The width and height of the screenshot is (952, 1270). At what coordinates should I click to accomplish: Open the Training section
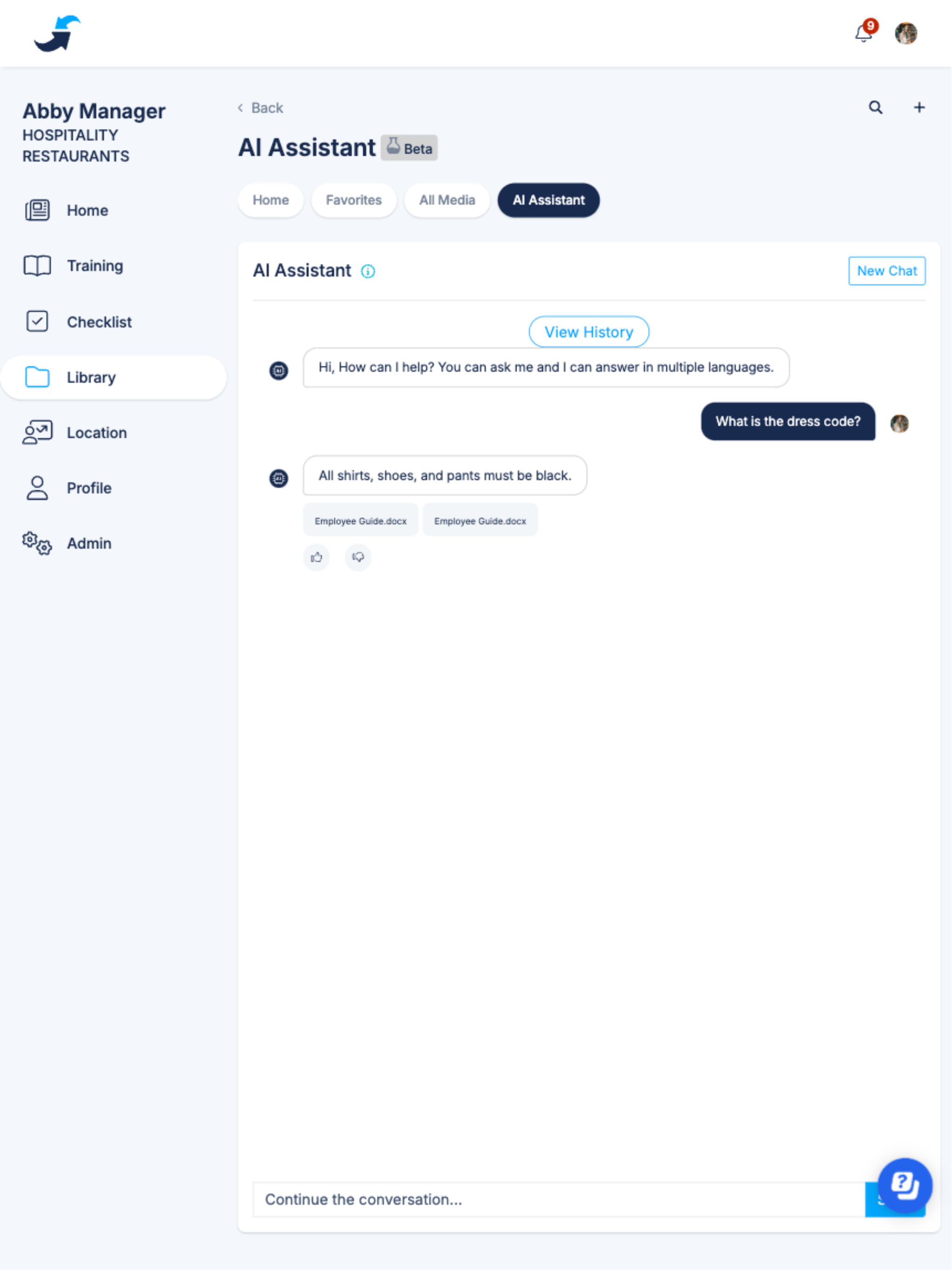click(95, 266)
